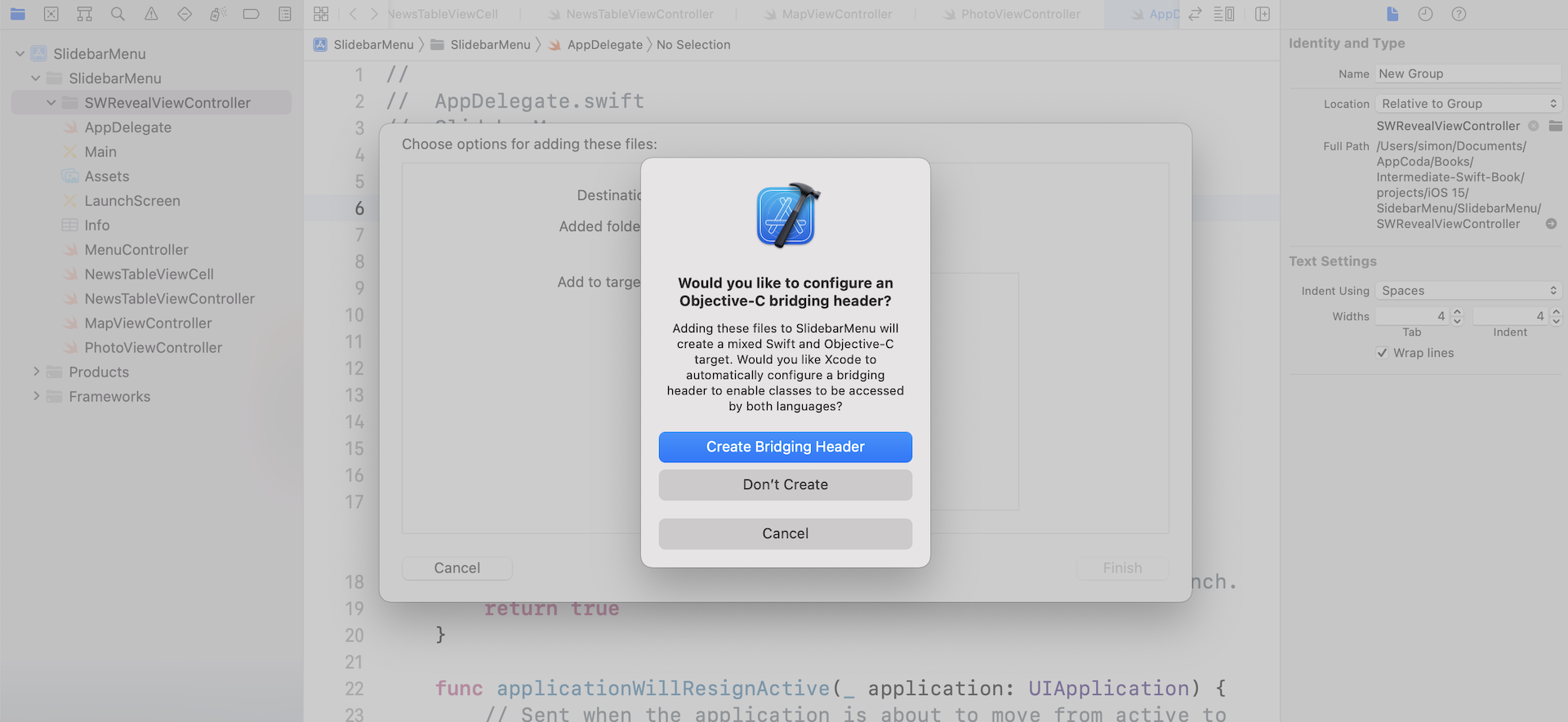Click the Tab width stepper
1568x722 pixels.
click(1457, 316)
